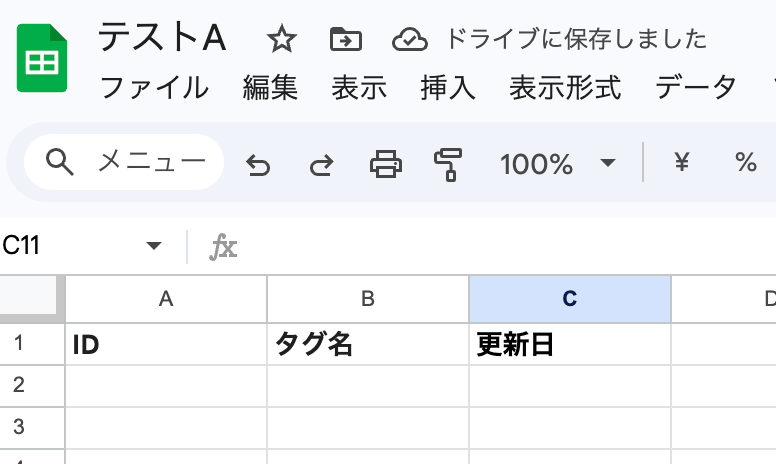Click the undo arrow icon
The image size is (776, 464).
pyautogui.click(x=258, y=163)
